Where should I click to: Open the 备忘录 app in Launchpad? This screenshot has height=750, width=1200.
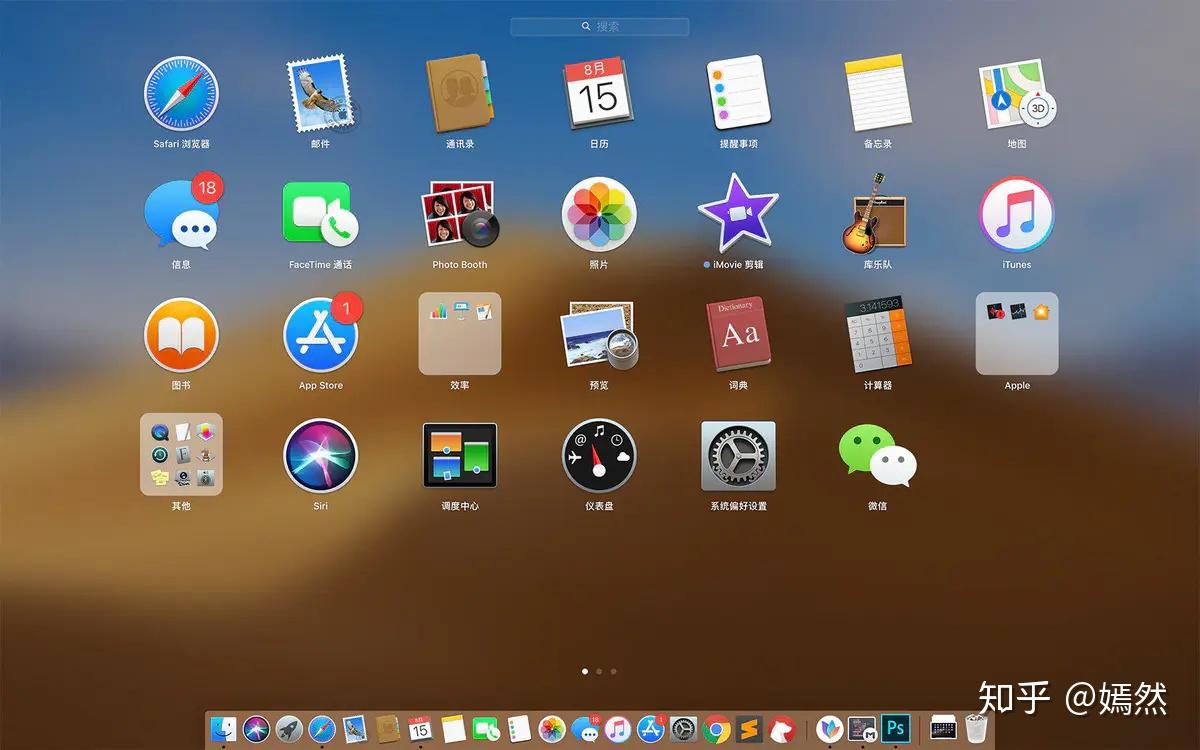(878, 93)
